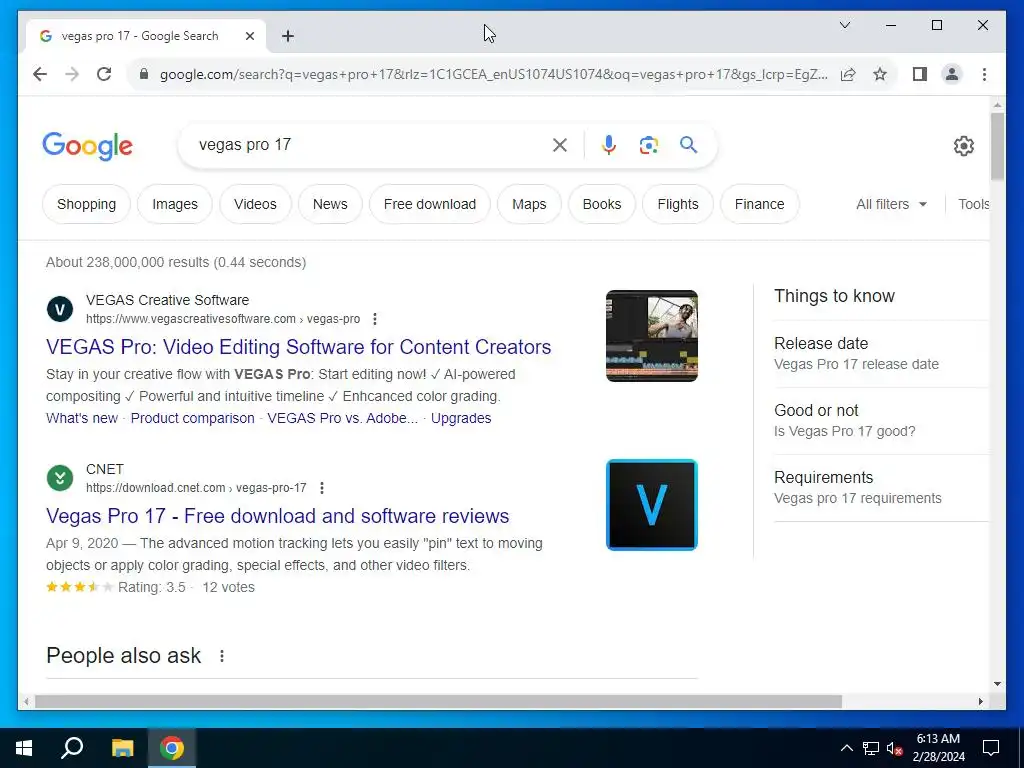Screen dimensions: 1024x768
Task: Open the muted volume tray icon
Action: point(894,748)
